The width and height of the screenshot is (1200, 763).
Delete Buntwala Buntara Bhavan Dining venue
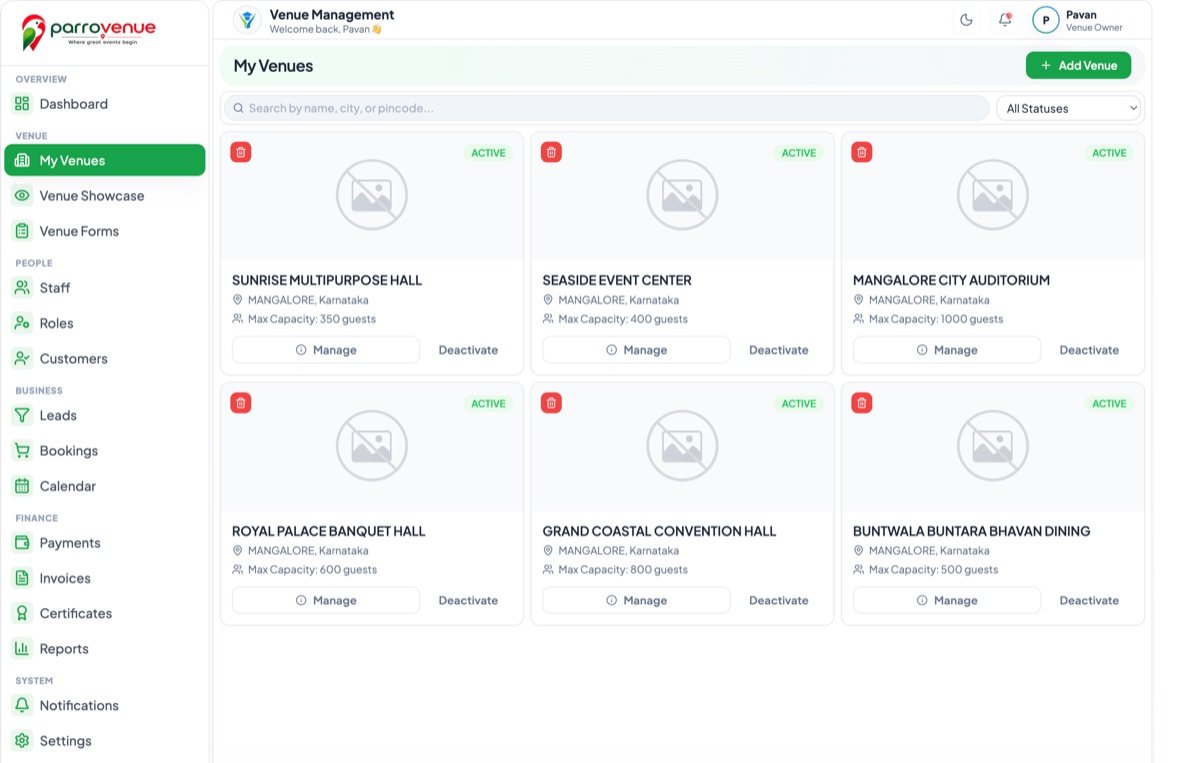coord(862,403)
